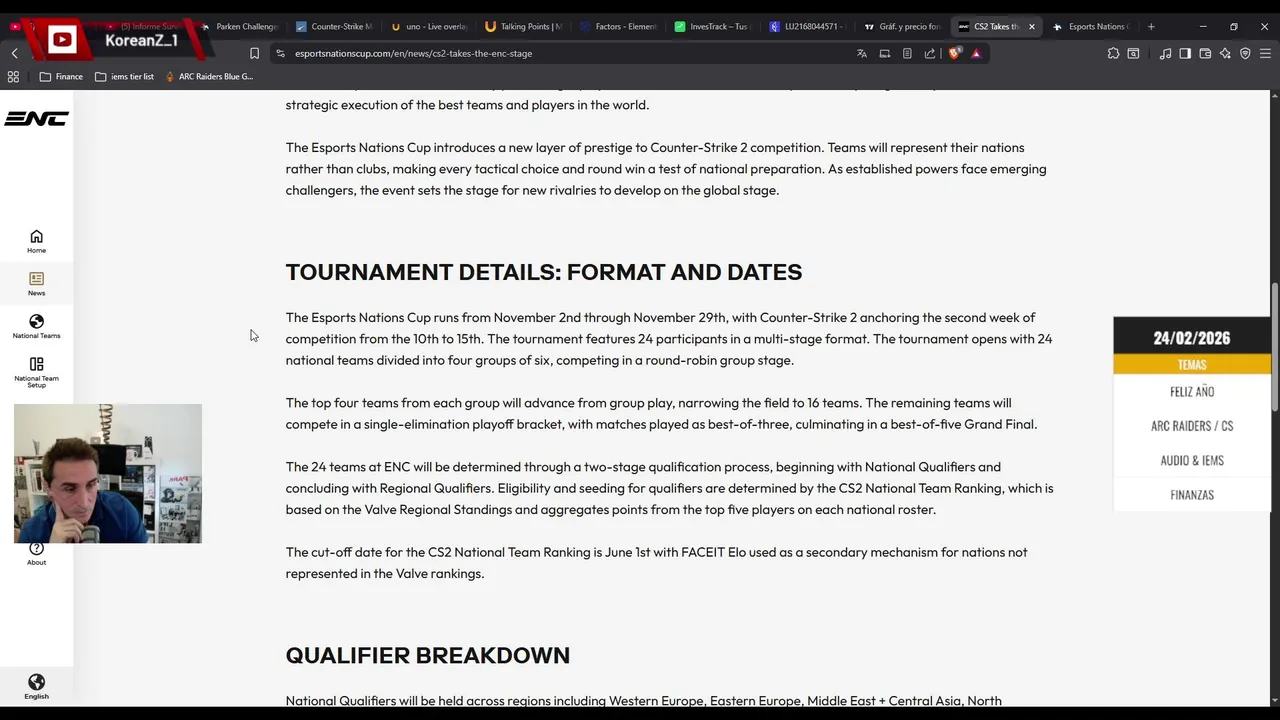Click the ENC logo in the sidebar

(x=36, y=119)
